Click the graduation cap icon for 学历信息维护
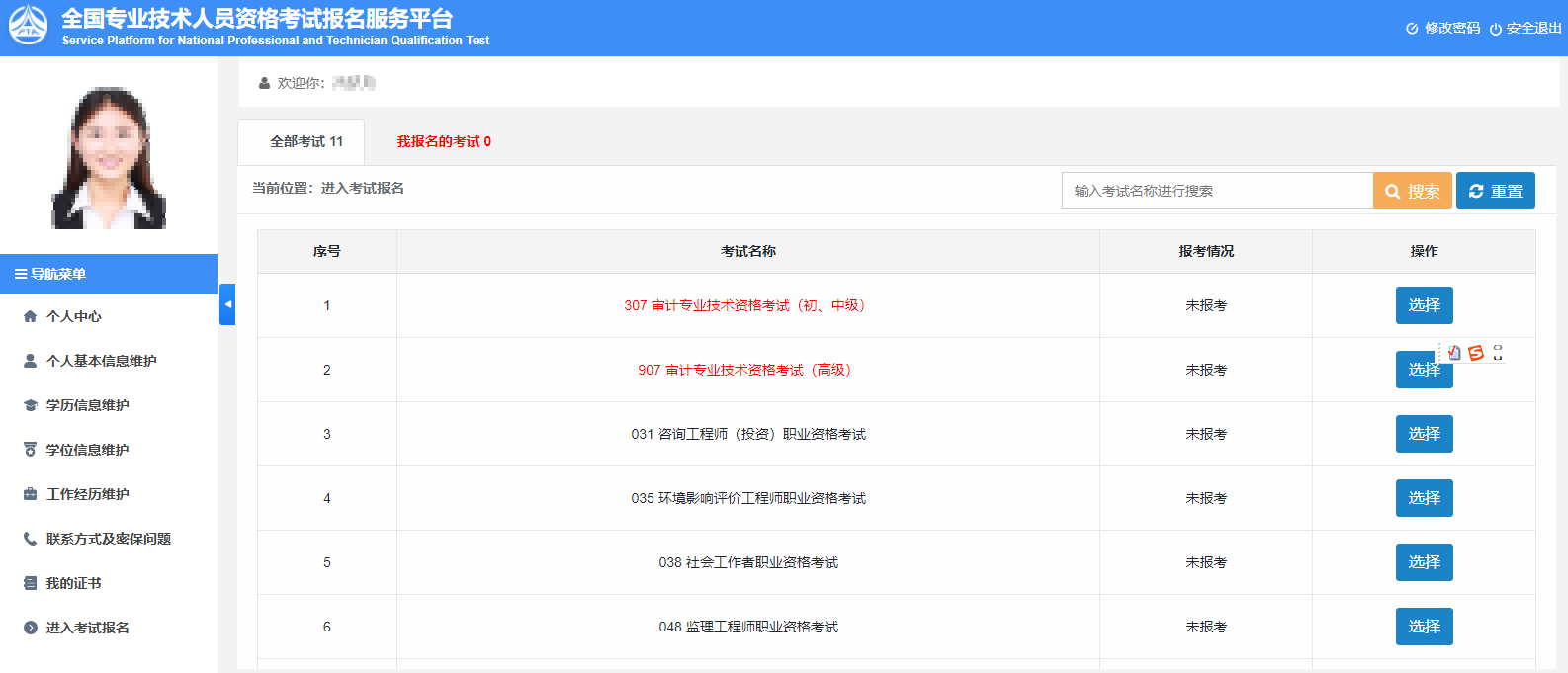The height and width of the screenshot is (673, 1568). coord(30,406)
